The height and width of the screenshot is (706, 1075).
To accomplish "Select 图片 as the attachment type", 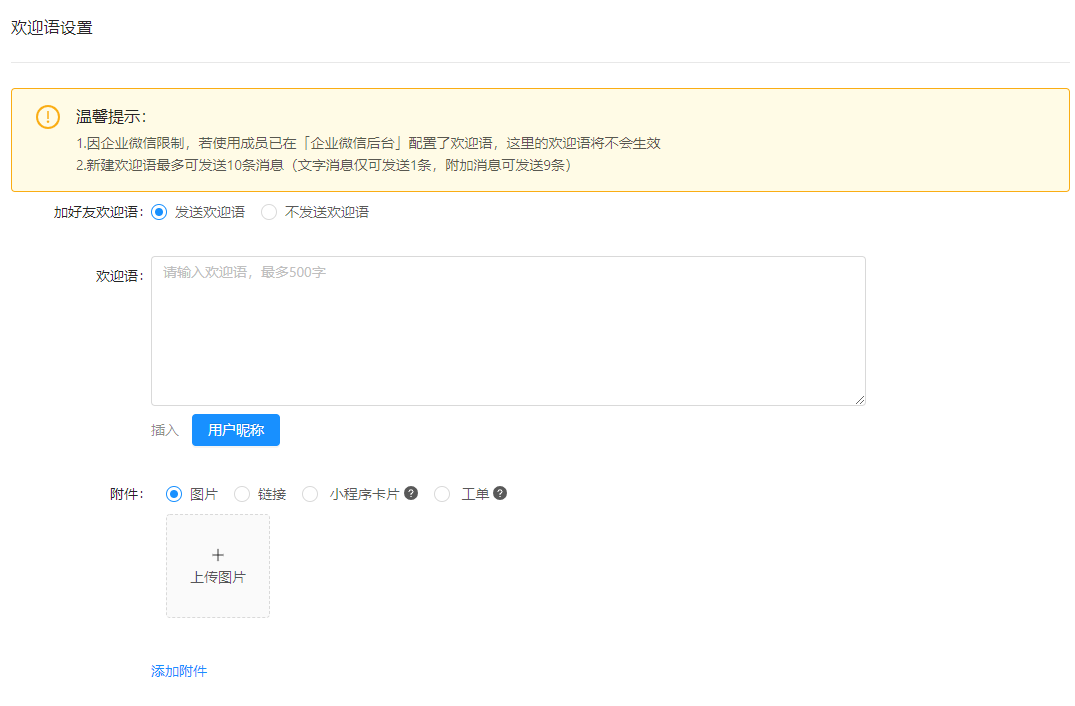I will (174, 493).
